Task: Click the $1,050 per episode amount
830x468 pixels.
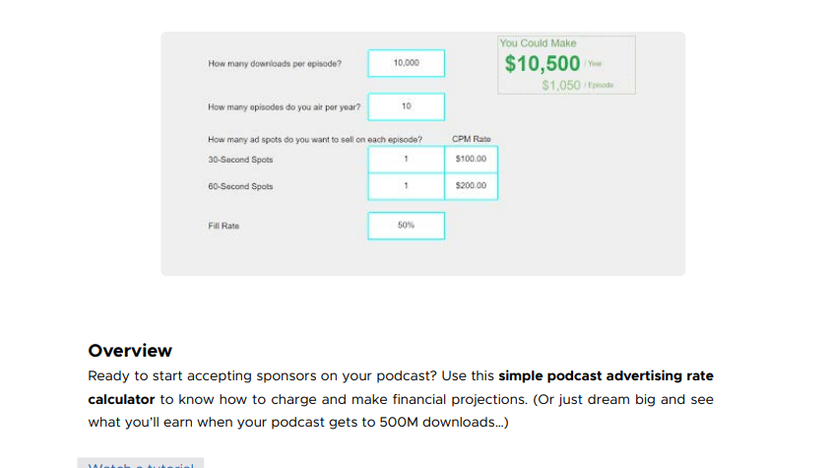Action: coord(561,85)
